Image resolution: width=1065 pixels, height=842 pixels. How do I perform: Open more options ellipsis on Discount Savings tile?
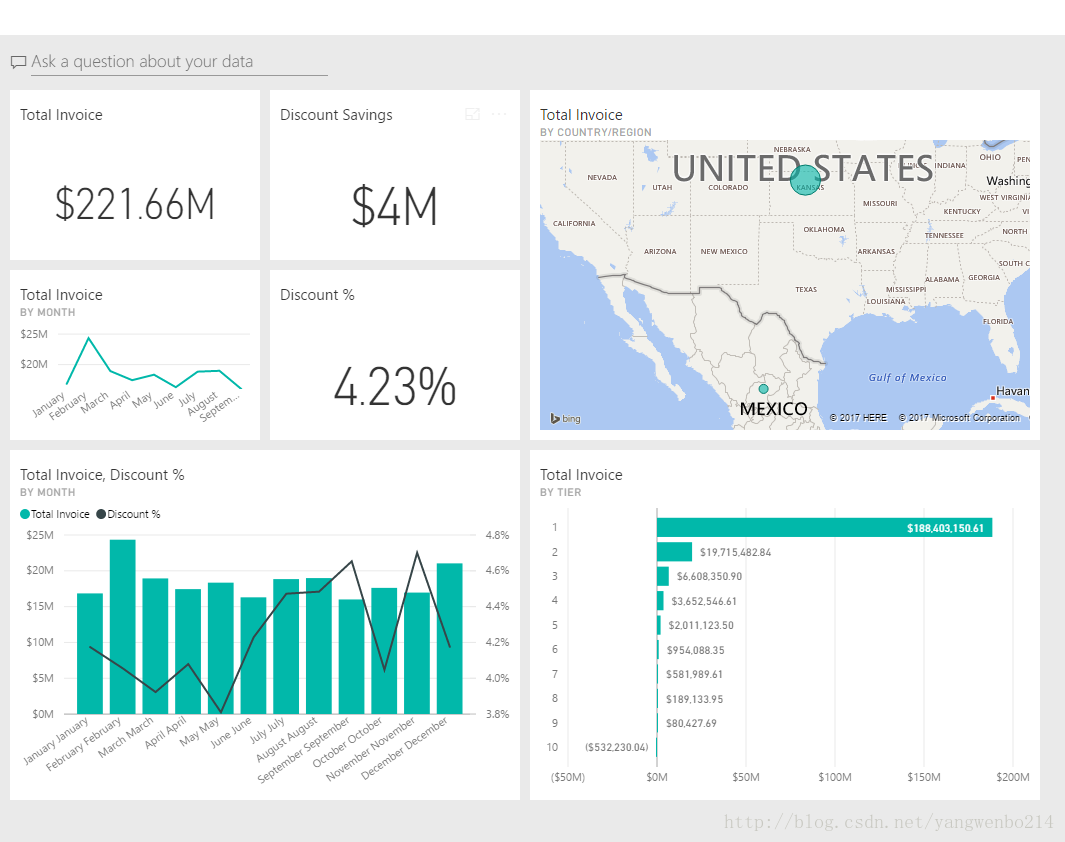click(x=499, y=114)
